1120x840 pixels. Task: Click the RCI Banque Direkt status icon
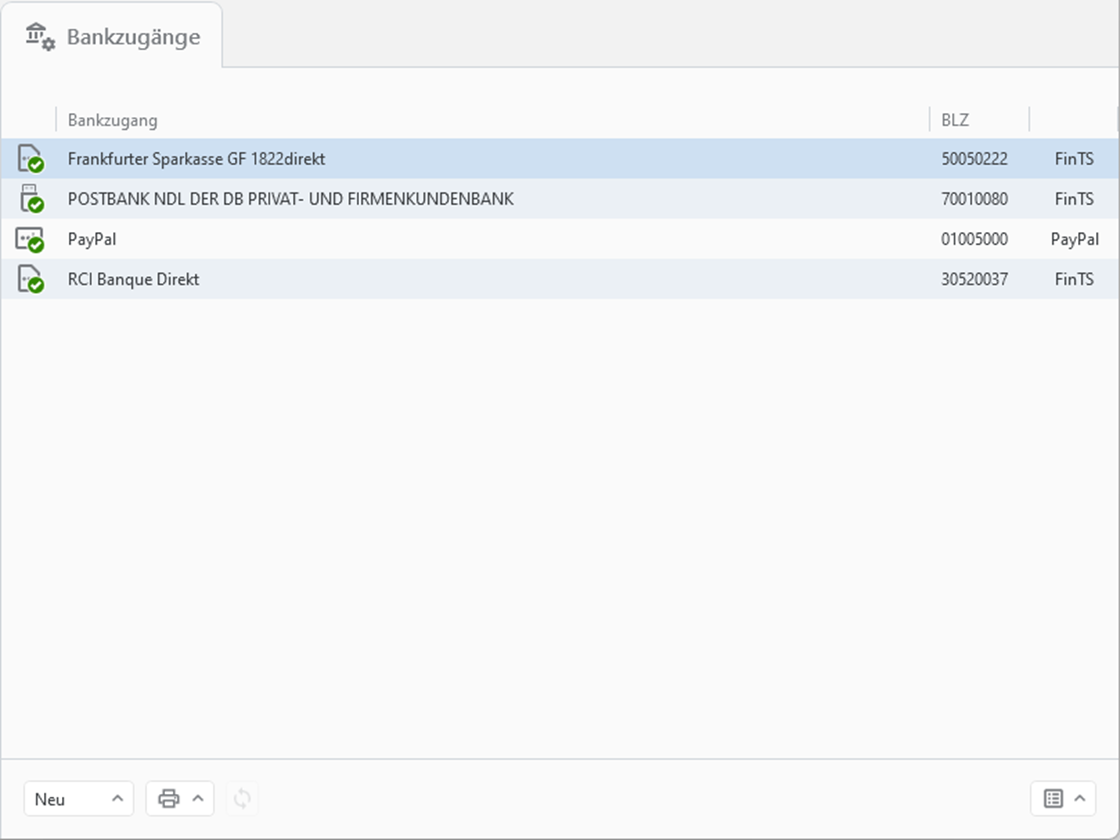[x=30, y=280]
